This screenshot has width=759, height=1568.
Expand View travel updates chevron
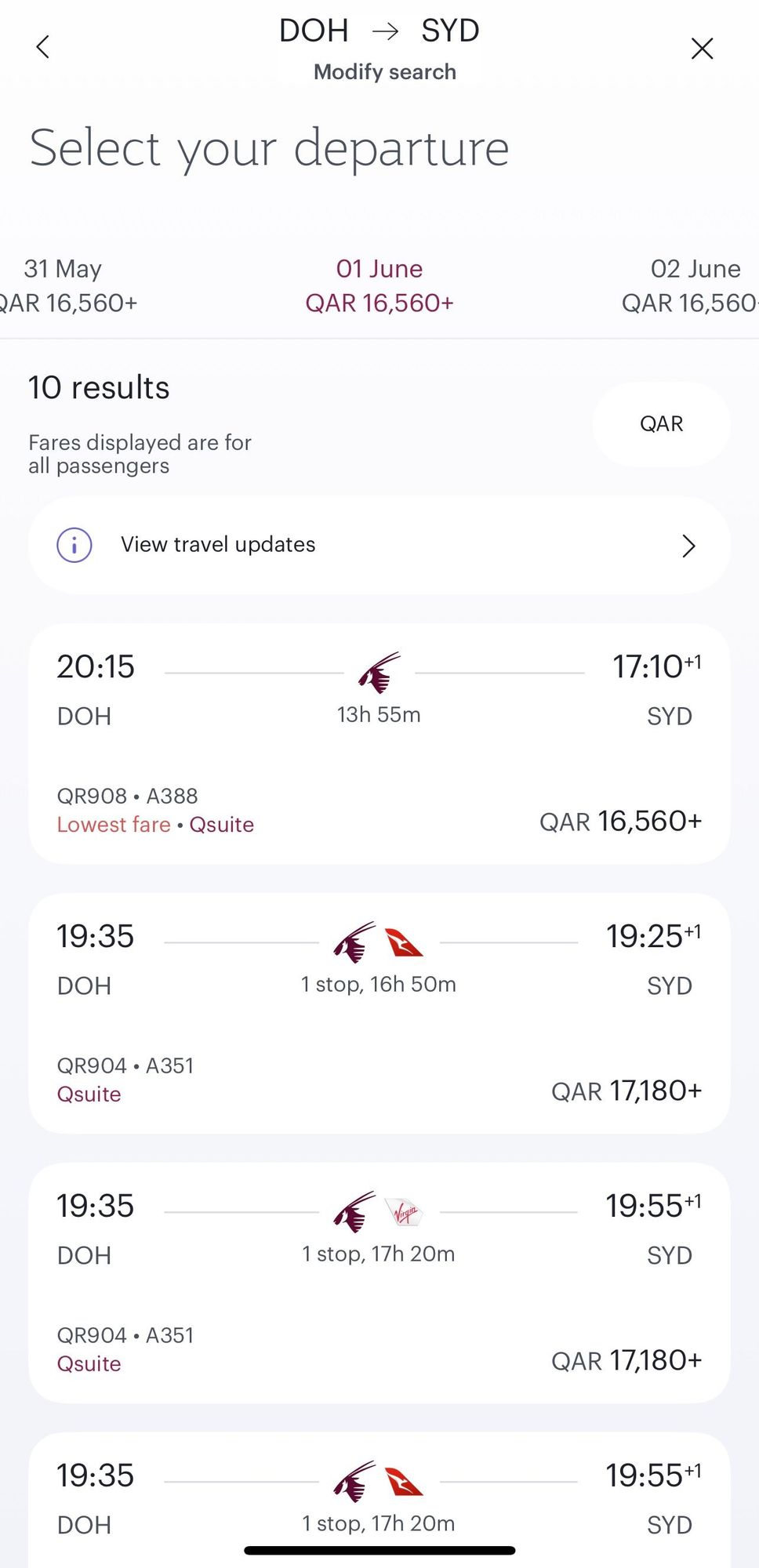point(688,546)
